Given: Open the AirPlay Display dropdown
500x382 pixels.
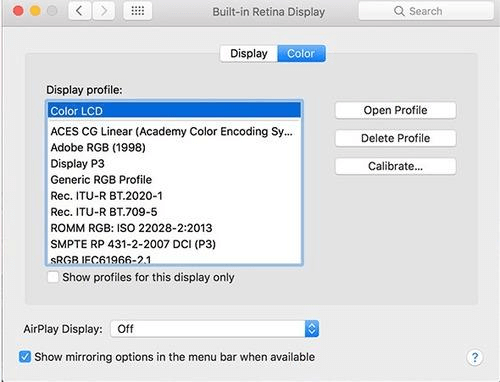Looking at the screenshot, I should coord(215,329).
